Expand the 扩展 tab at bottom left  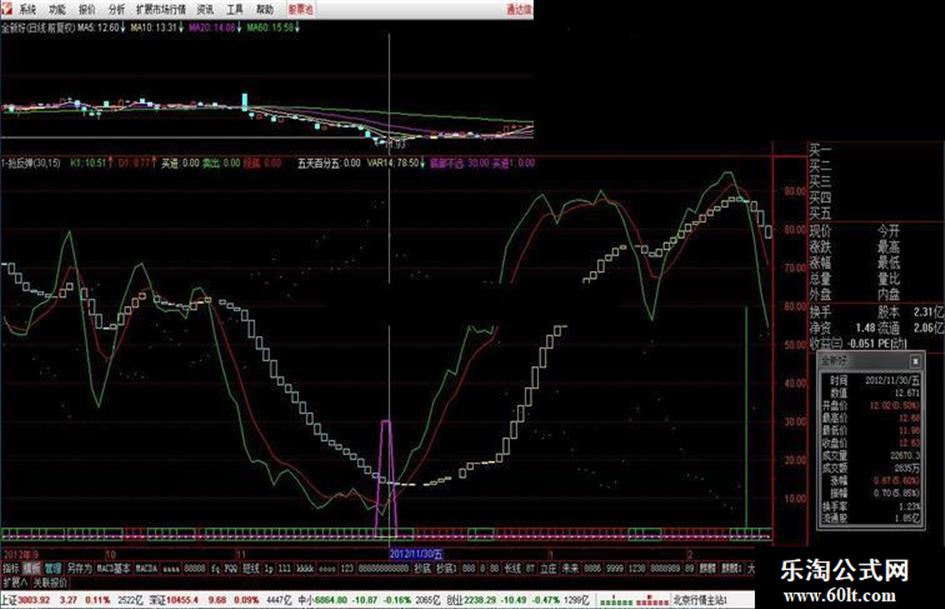15,582
